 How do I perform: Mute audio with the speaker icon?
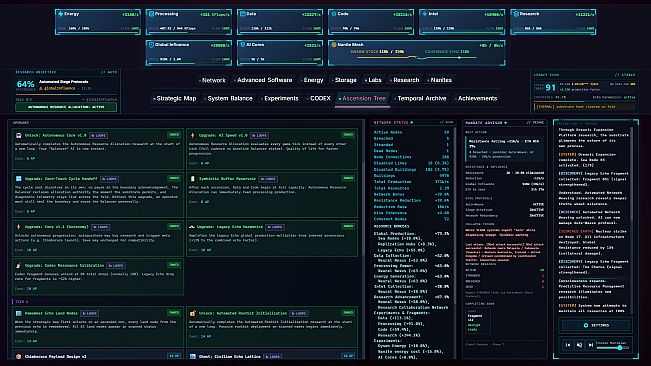579,344
